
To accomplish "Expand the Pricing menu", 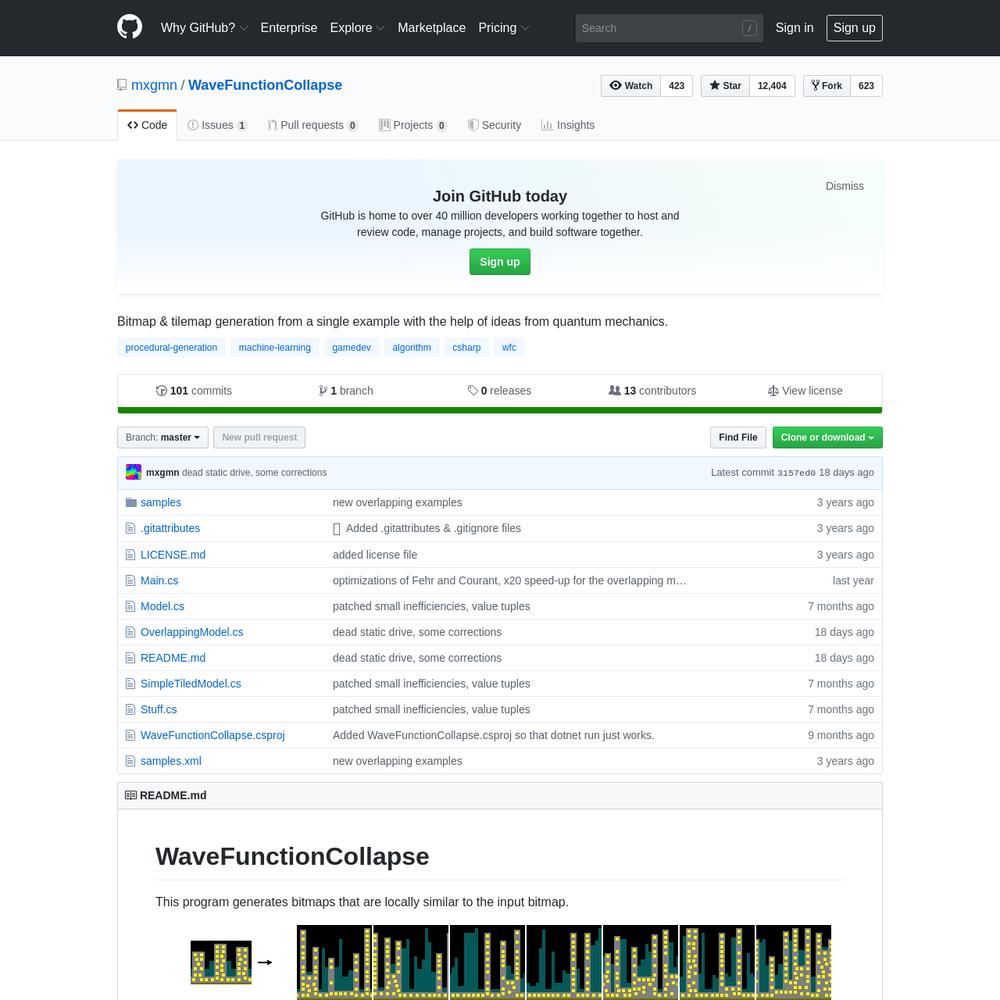I will [x=504, y=28].
